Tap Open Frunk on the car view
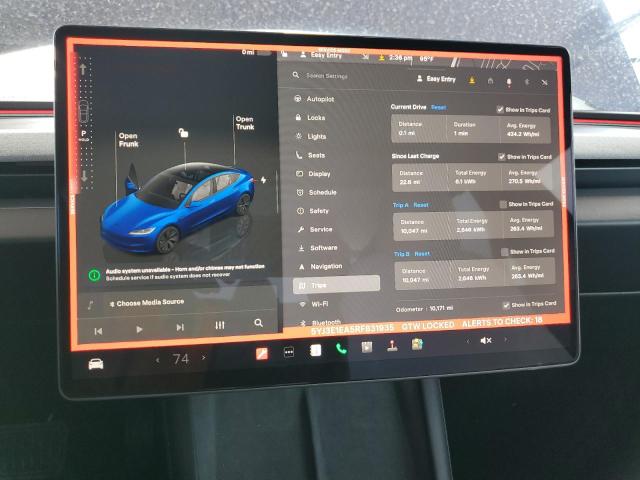 click(x=129, y=140)
